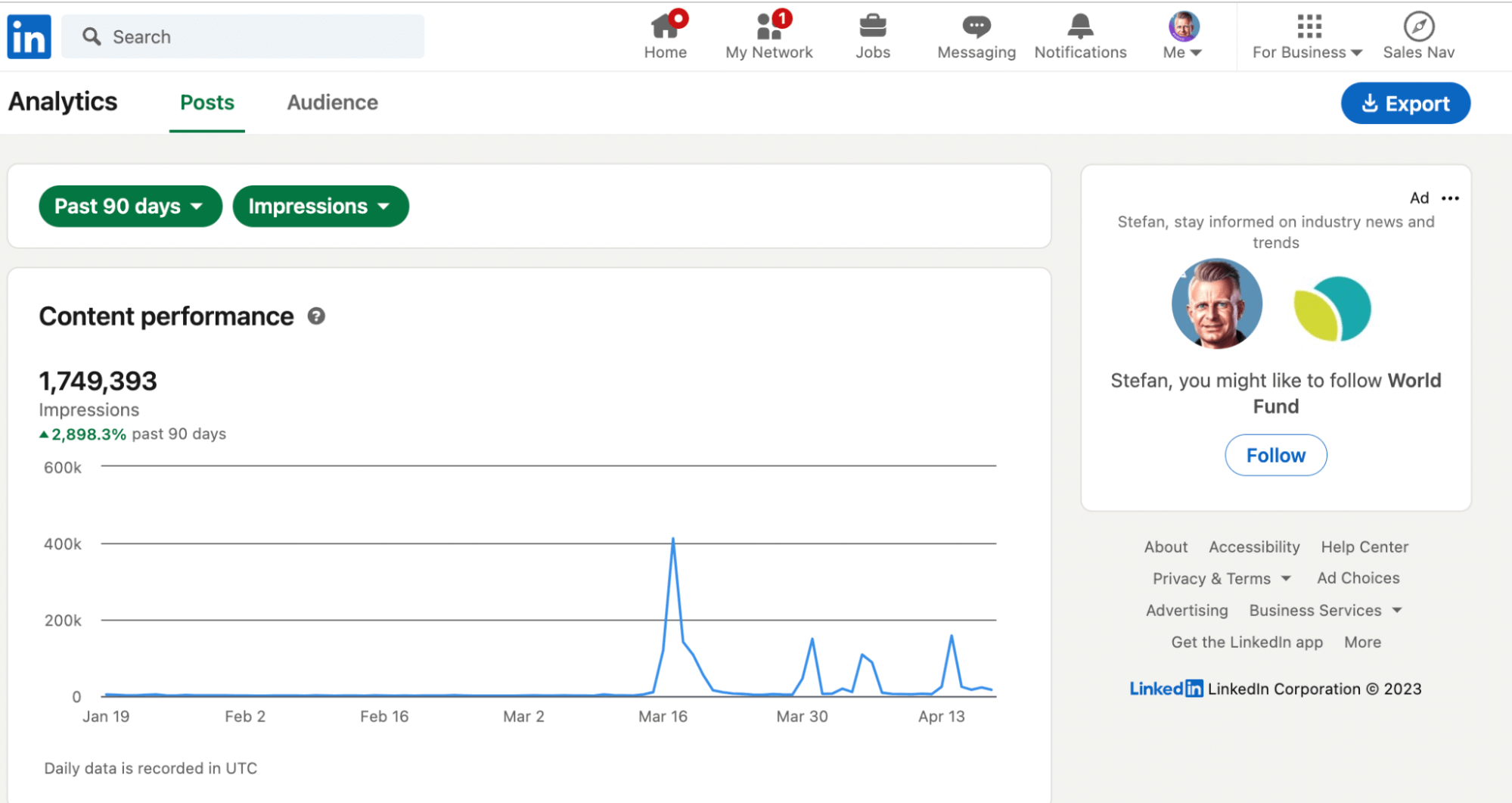Image resolution: width=1512 pixels, height=803 pixels.
Task: Open Messaging chat bubble icon
Action: (976, 26)
